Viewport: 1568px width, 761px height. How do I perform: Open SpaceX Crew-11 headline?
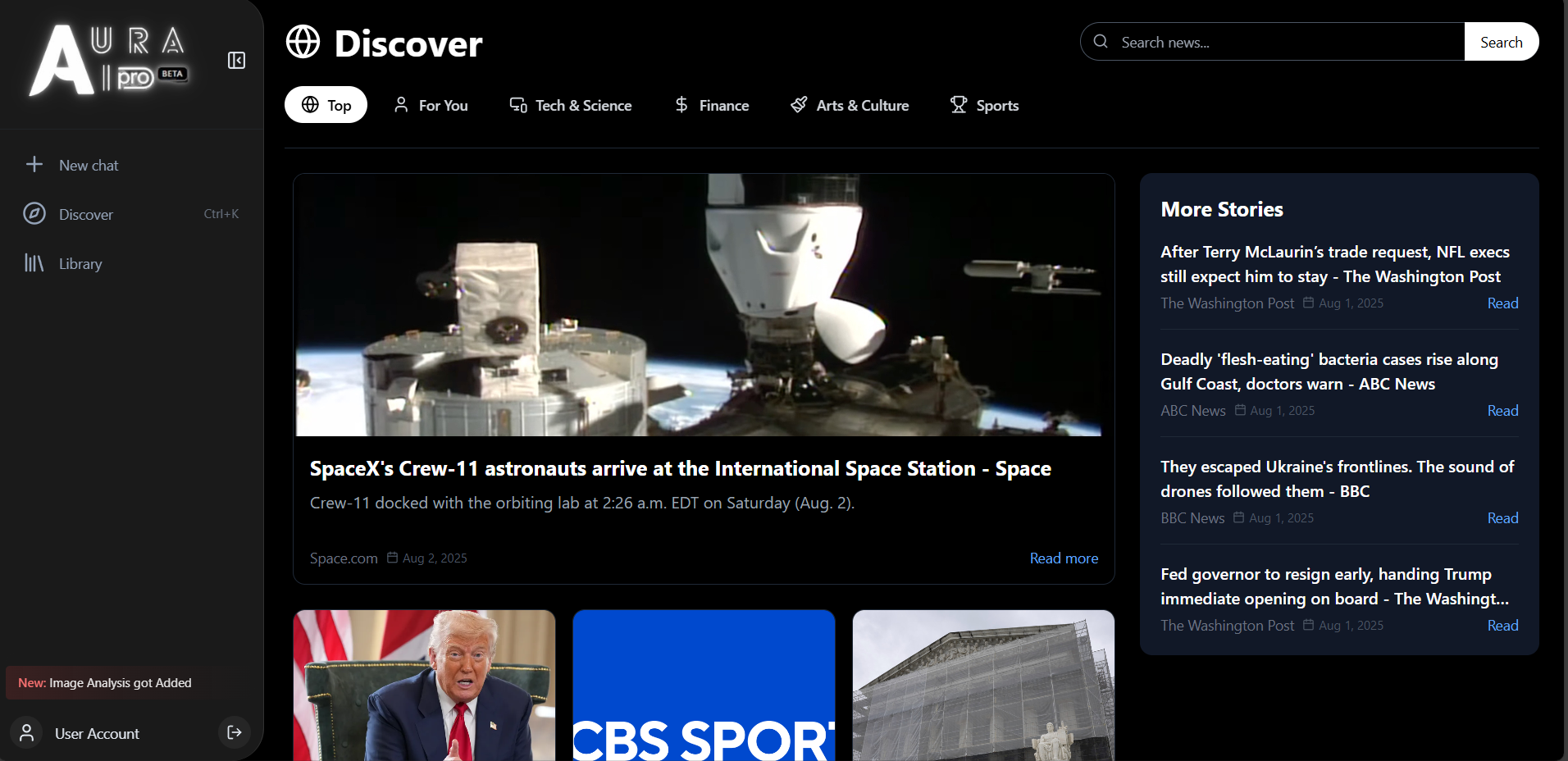coord(680,468)
